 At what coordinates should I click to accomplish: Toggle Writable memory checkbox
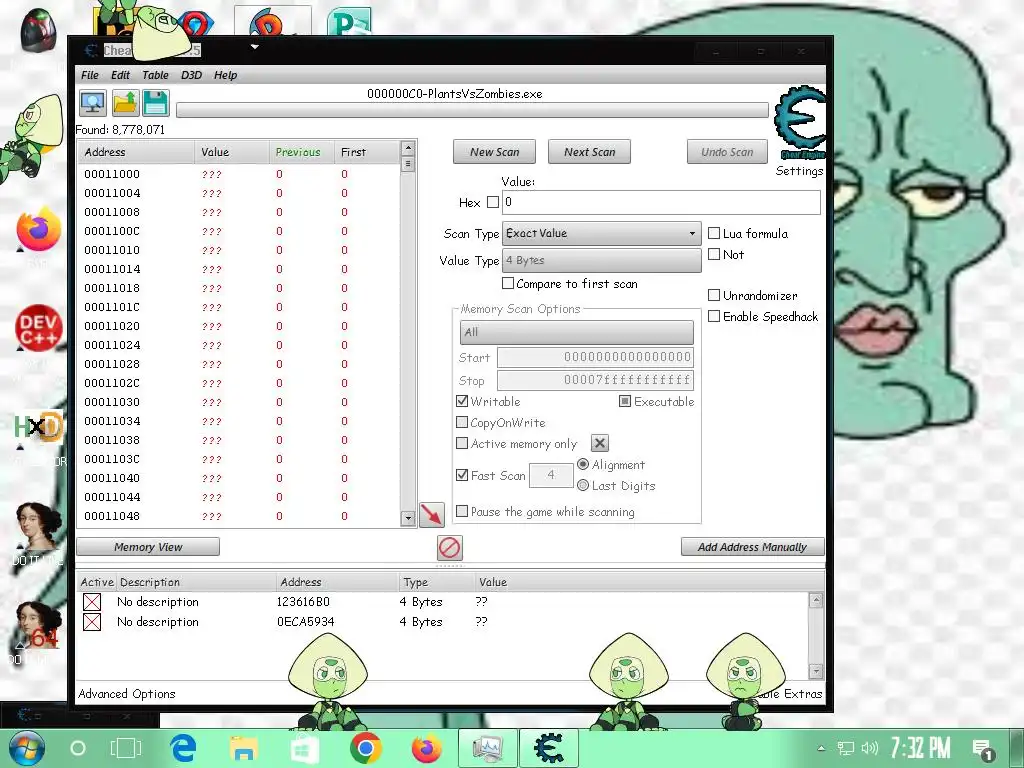[462, 401]
